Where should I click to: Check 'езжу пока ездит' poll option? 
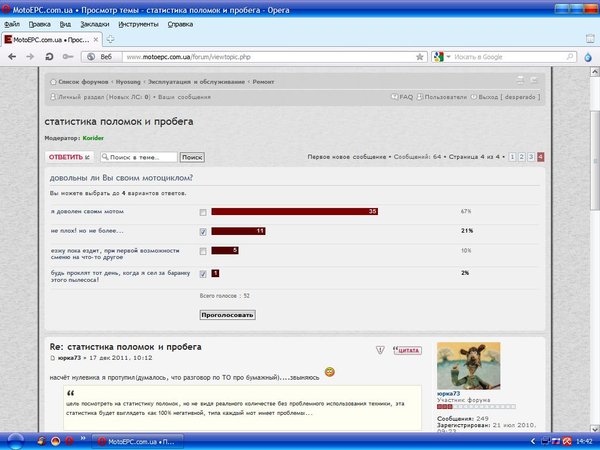pyautogui.click(x=203, y=251)
